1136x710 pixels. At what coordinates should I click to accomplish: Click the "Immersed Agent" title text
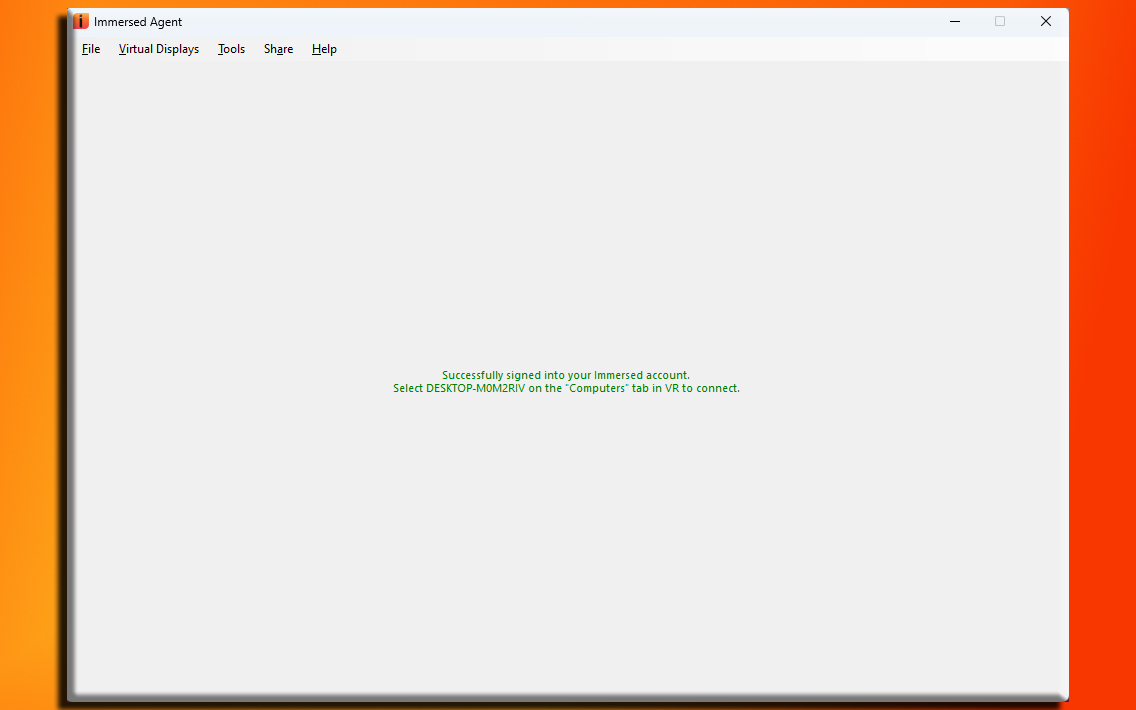click(x=138, y=22)
